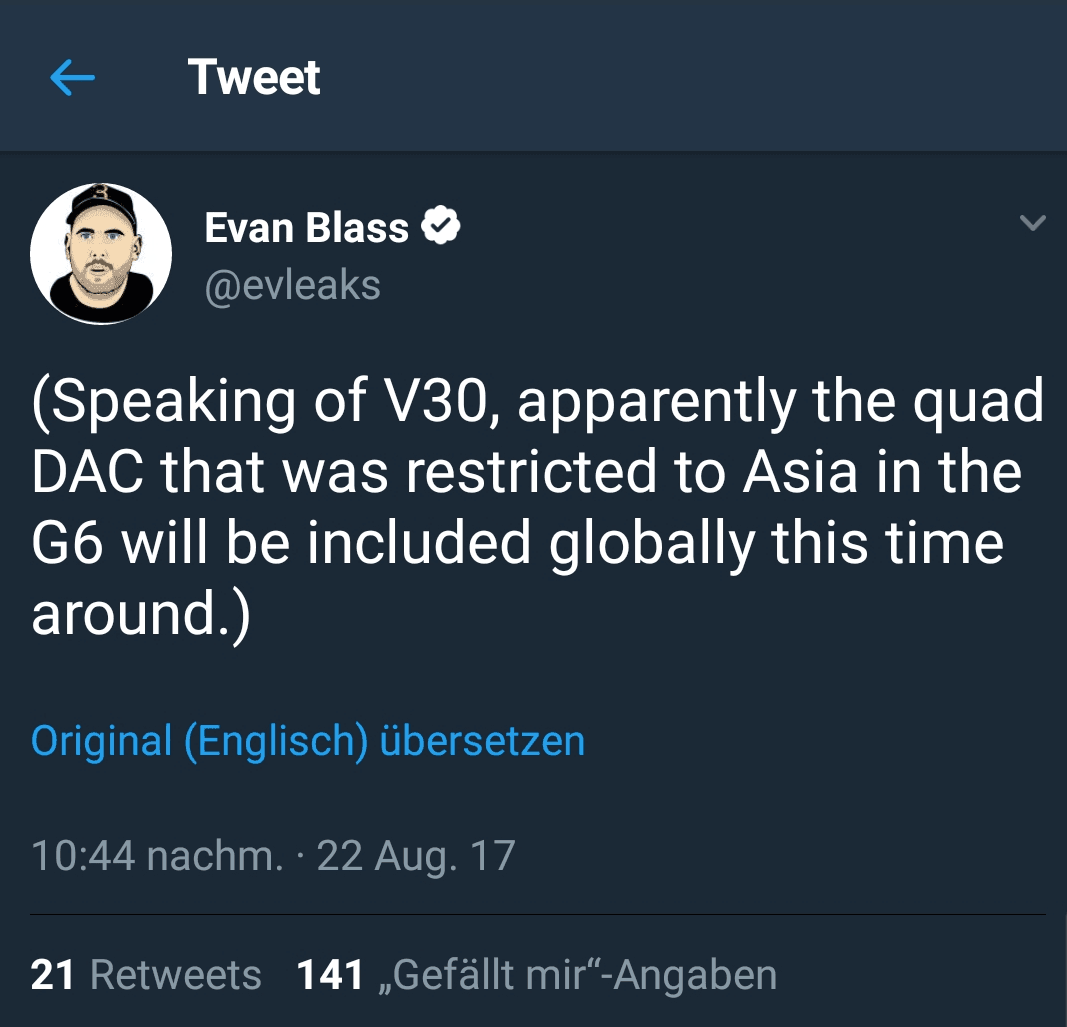Open Evan Blass's profile picture
Screen dimensions: 1067x1027
click(101, 253)
